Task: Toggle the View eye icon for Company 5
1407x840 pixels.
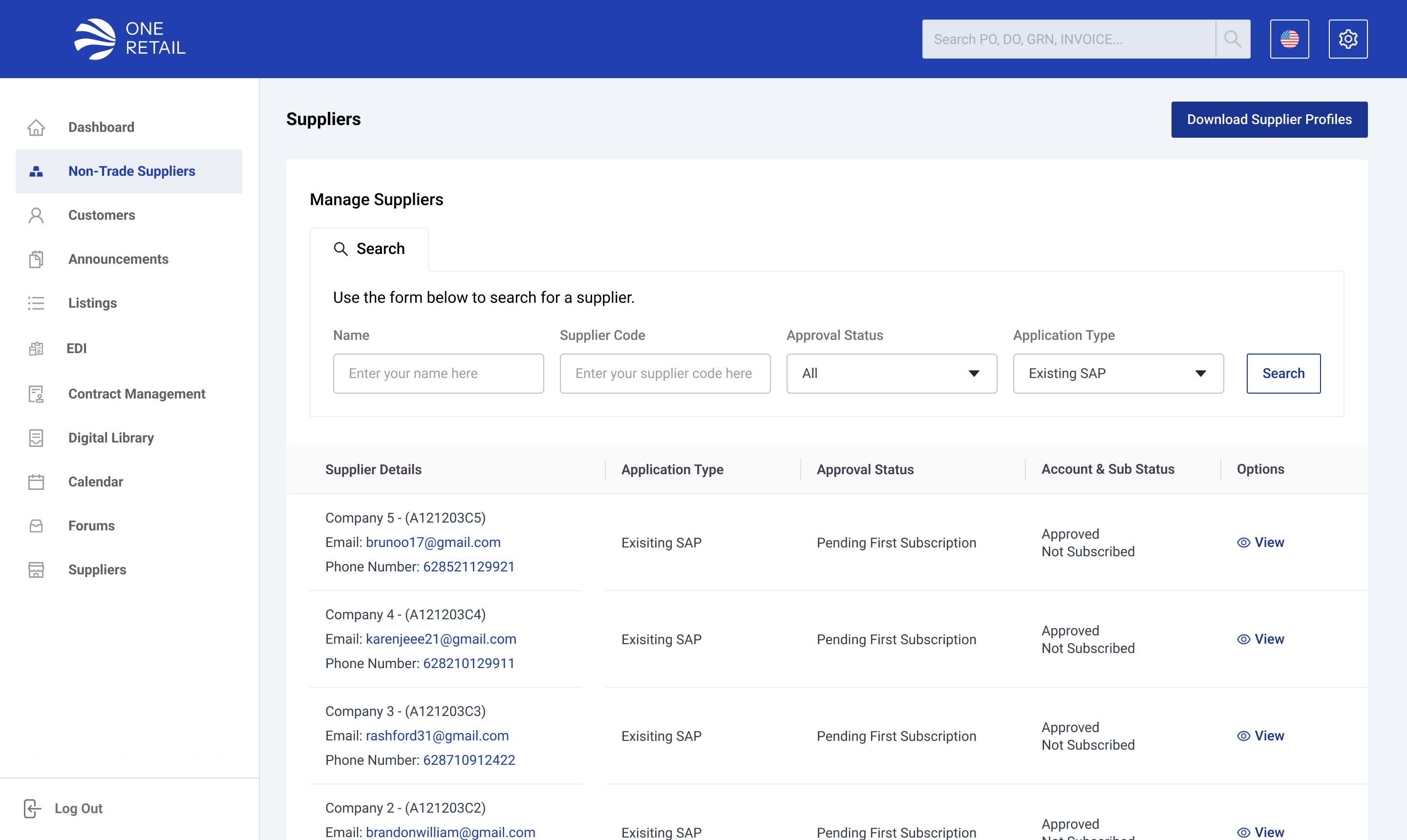Action: (1243, 542)
